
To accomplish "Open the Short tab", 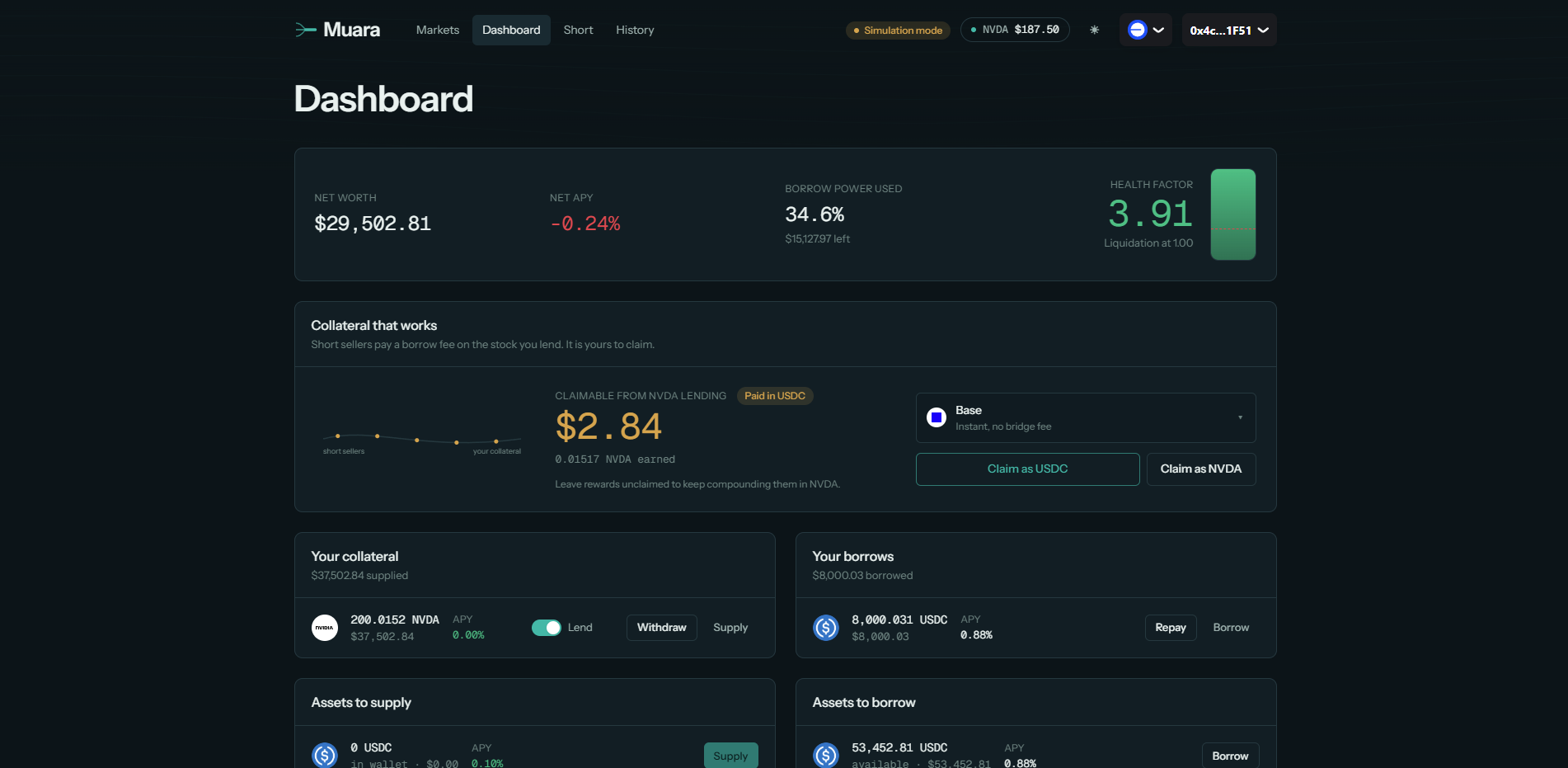I will (x=578, y=30).
